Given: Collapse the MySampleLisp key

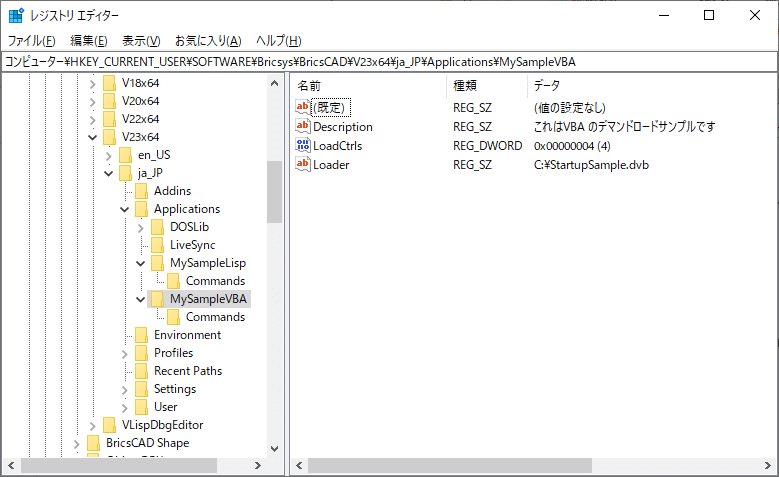Looking at the screenshot, I should pyautogui.click(x=140, y=263).
